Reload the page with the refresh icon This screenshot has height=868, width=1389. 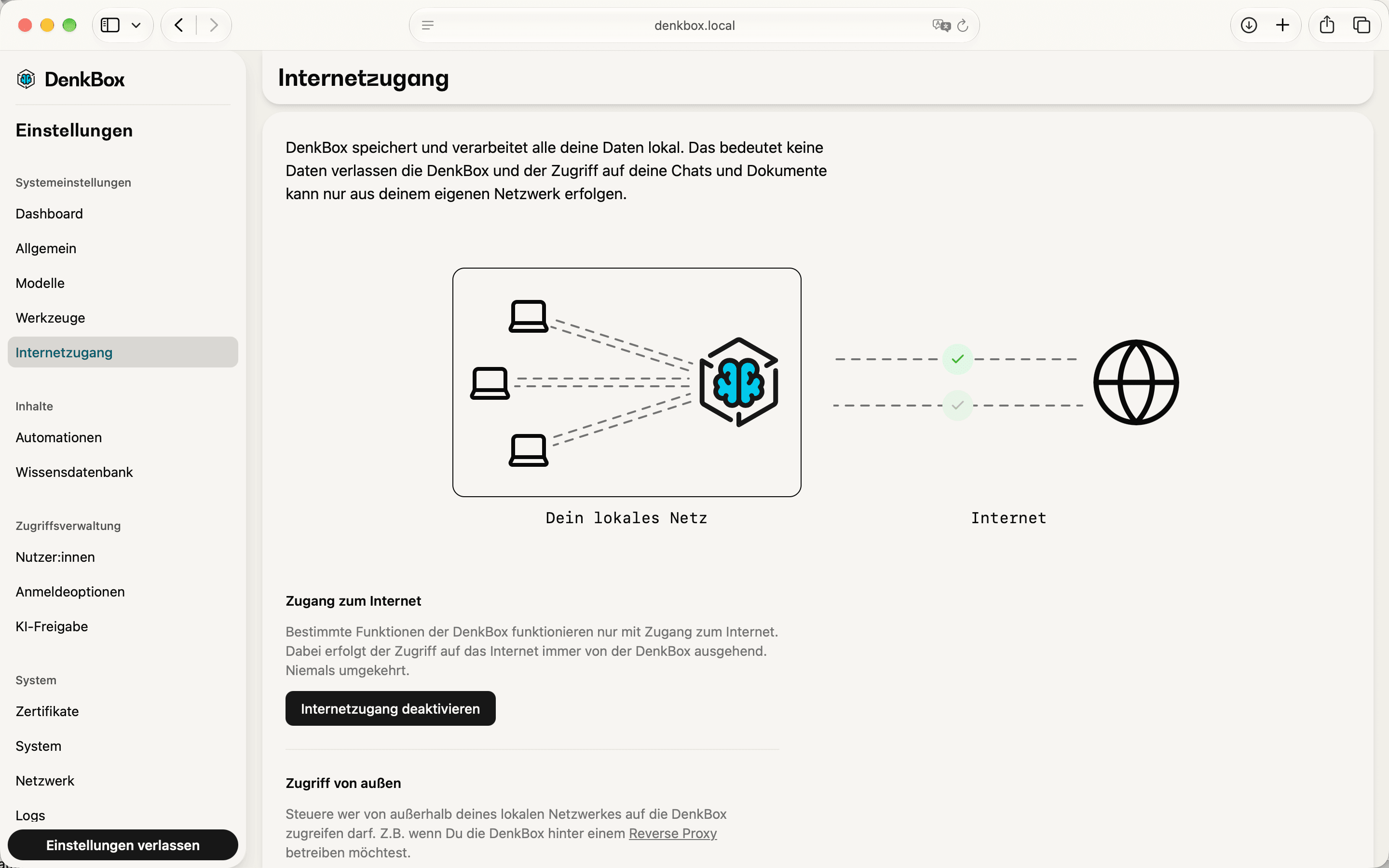963,25
